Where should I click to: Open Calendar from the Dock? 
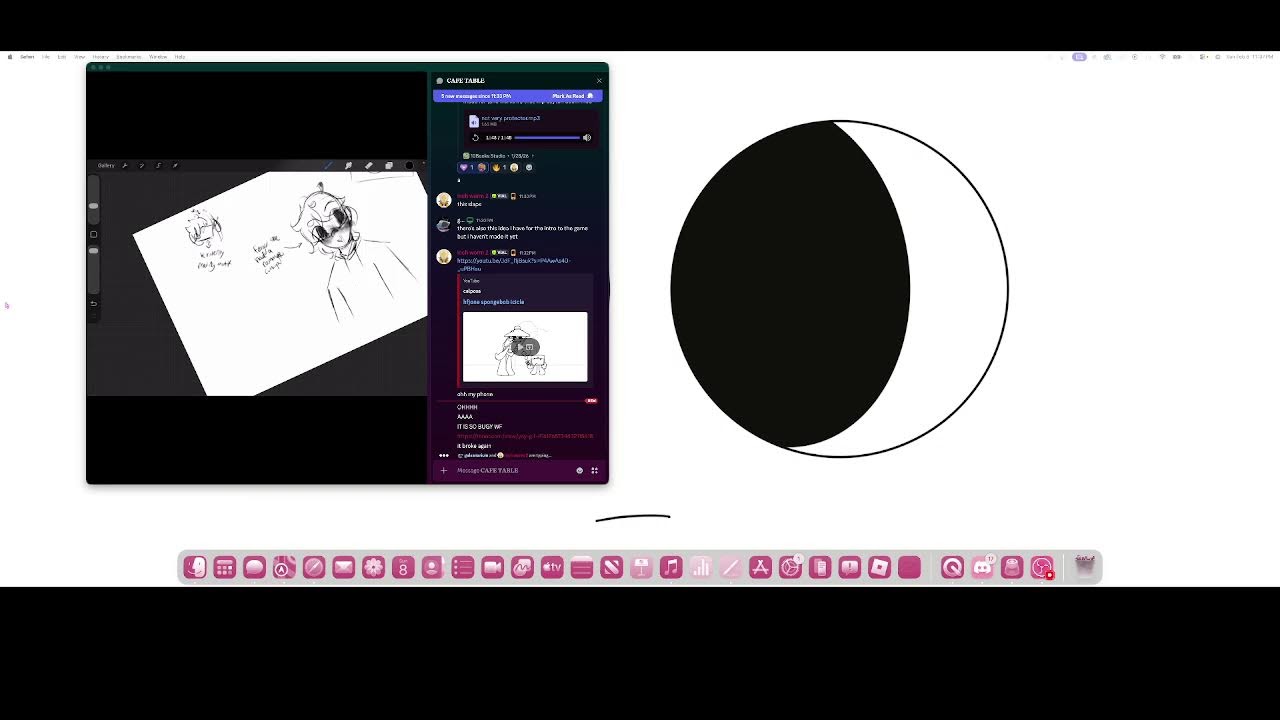[403, 568]
